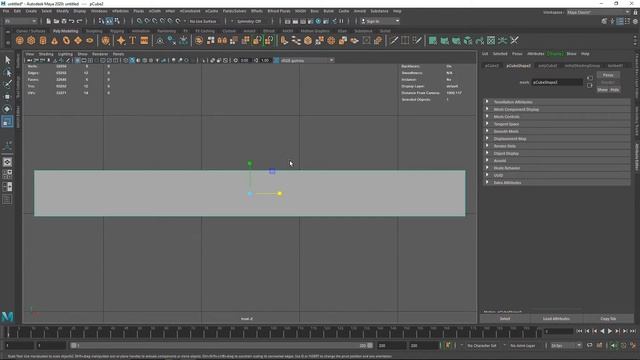Switch to the Poly Modeling shelf tab

65,31
